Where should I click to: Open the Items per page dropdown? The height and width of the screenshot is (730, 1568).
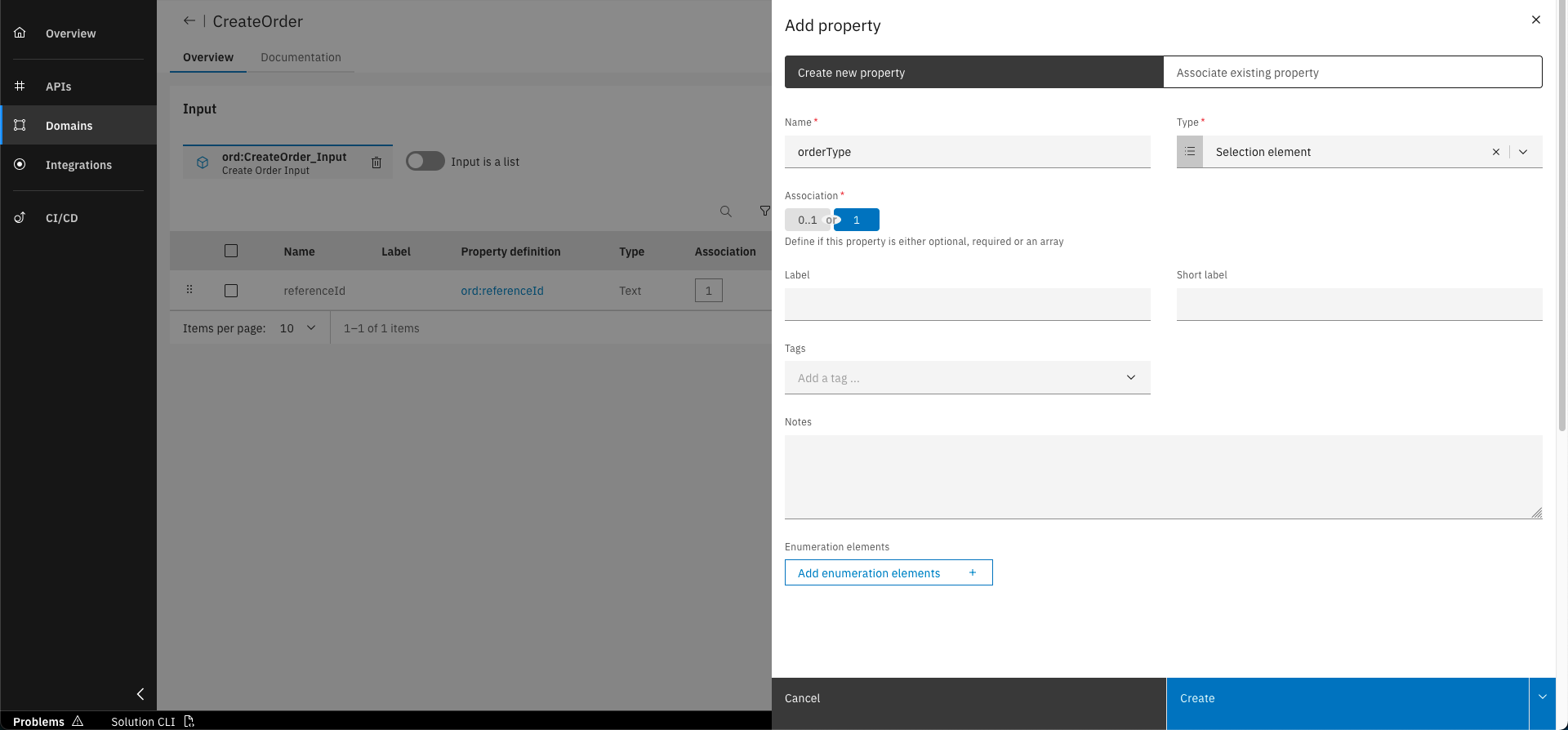point(297,328)
